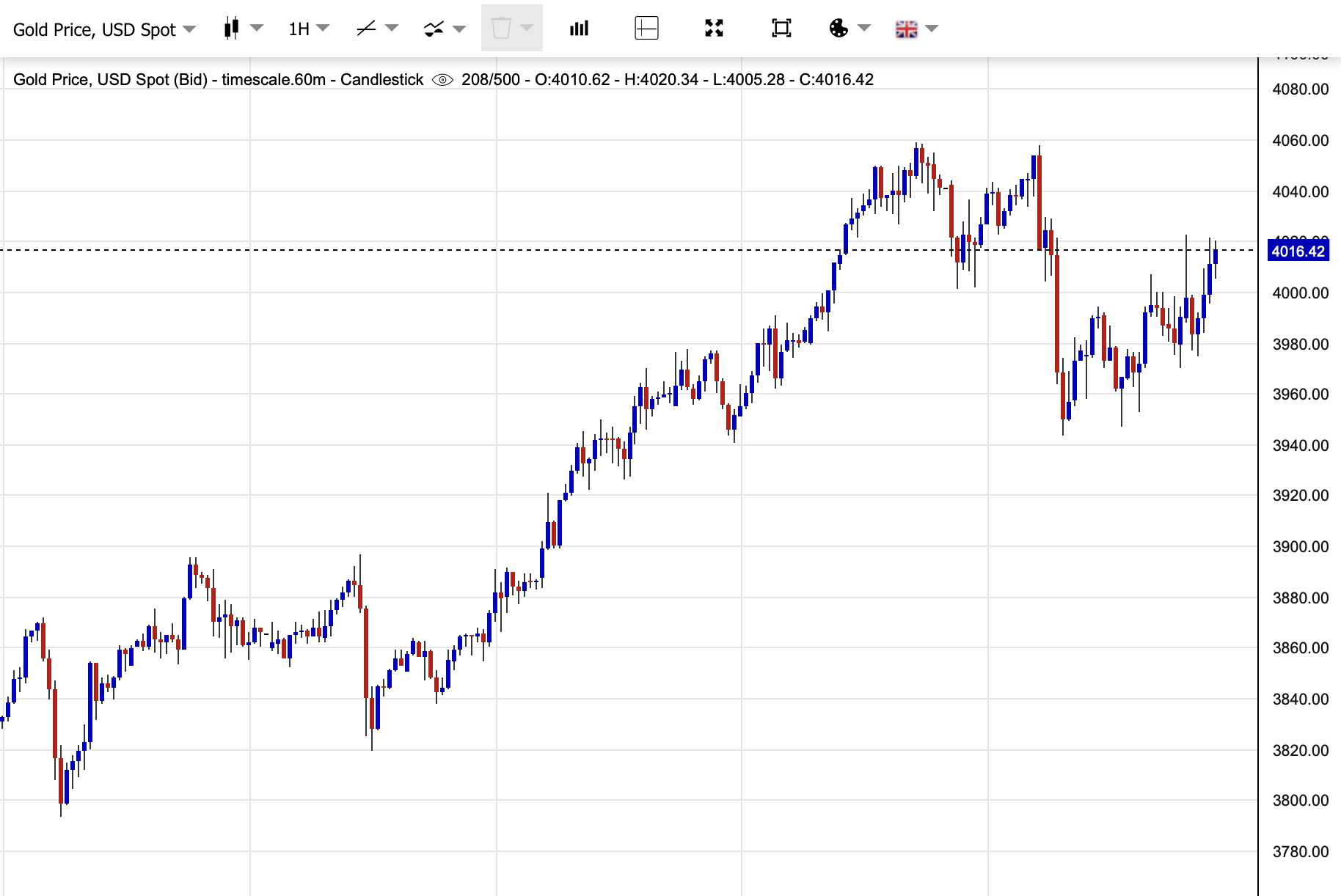Screen dimensions: 1341x896
Task: Click the Gold Price USD Spot (Bid) series label
Action: click(218, 80)
